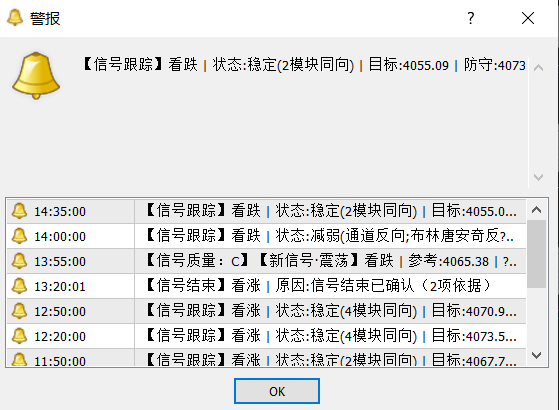
Task: Close the 警报 alert dialog
Action: tap(528, 18)
